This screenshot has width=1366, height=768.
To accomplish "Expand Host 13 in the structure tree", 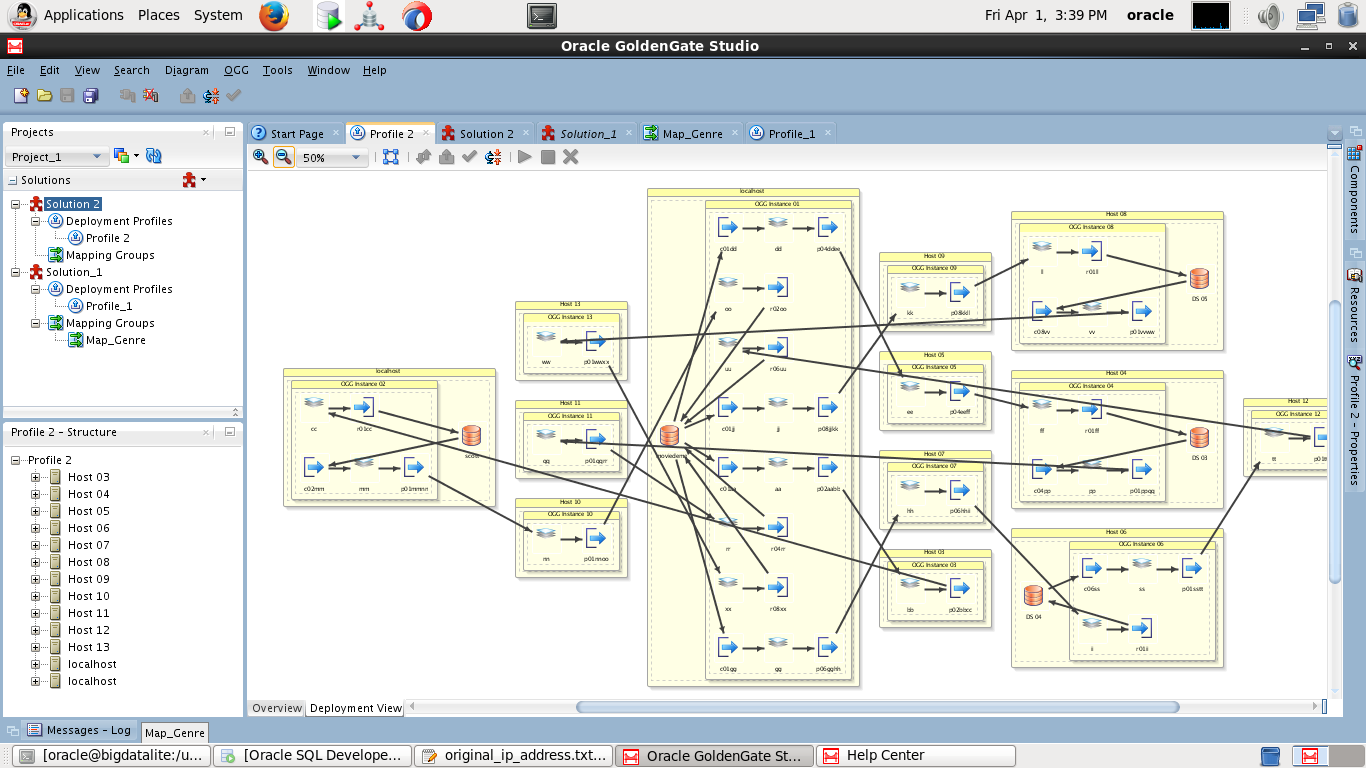I will 36,647.
